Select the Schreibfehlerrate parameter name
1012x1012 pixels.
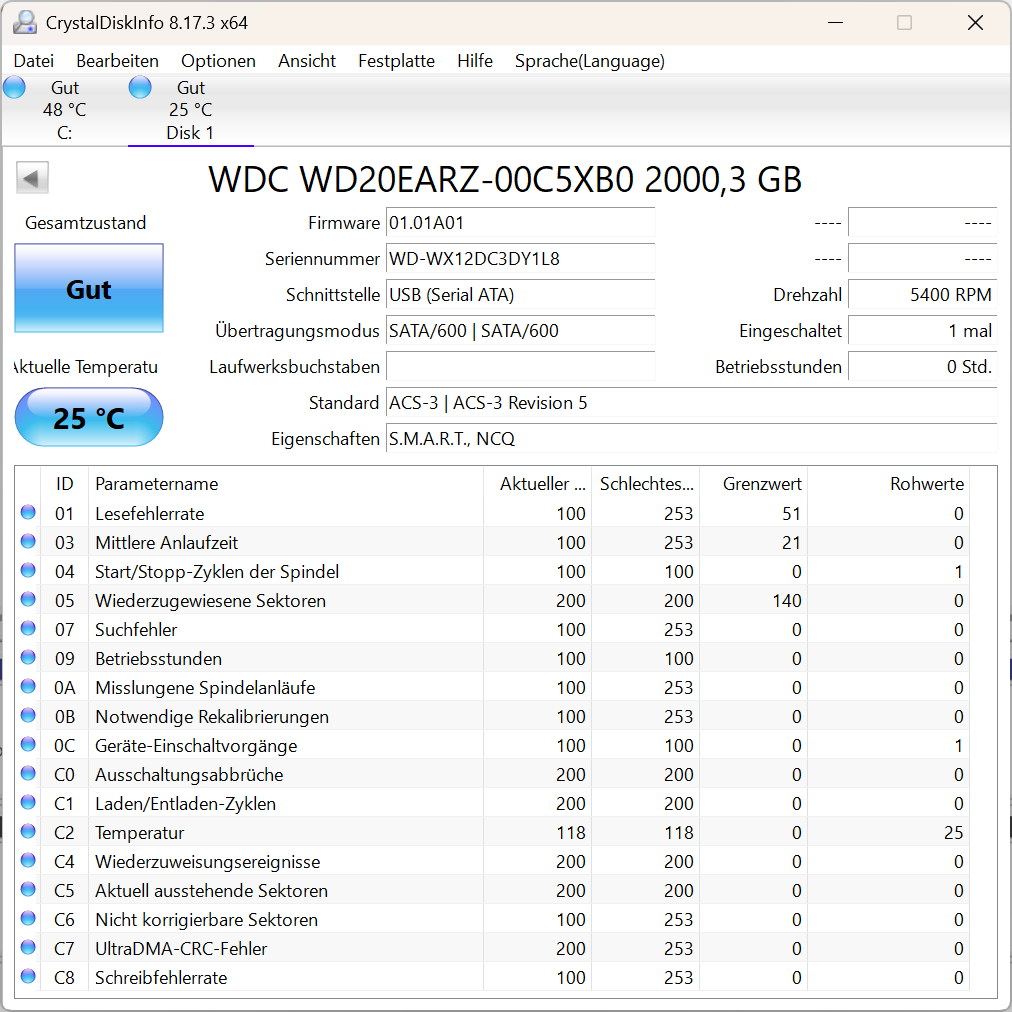161,978
